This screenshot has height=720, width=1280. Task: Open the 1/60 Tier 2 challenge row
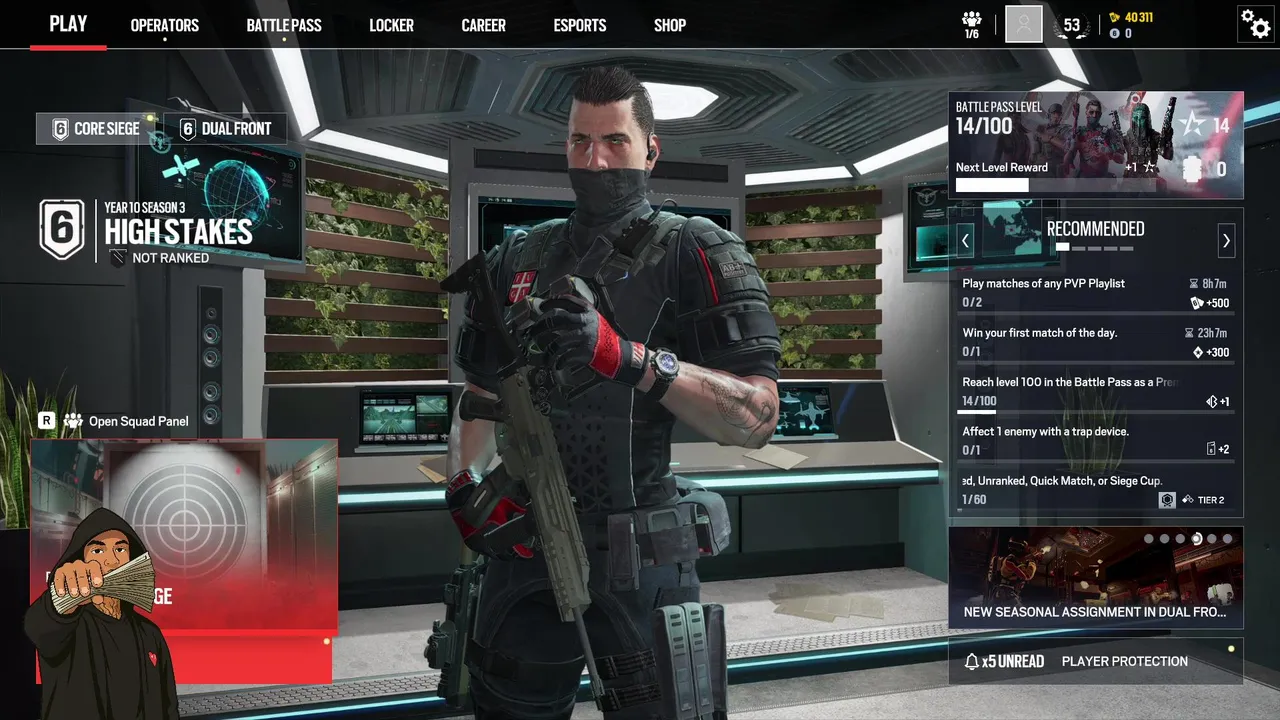coord(1095,490)
